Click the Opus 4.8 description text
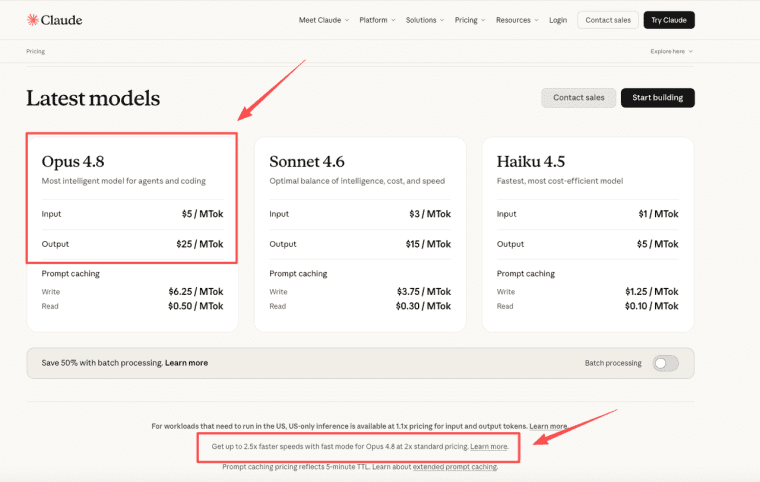760x482 pixels. (124, 181)
